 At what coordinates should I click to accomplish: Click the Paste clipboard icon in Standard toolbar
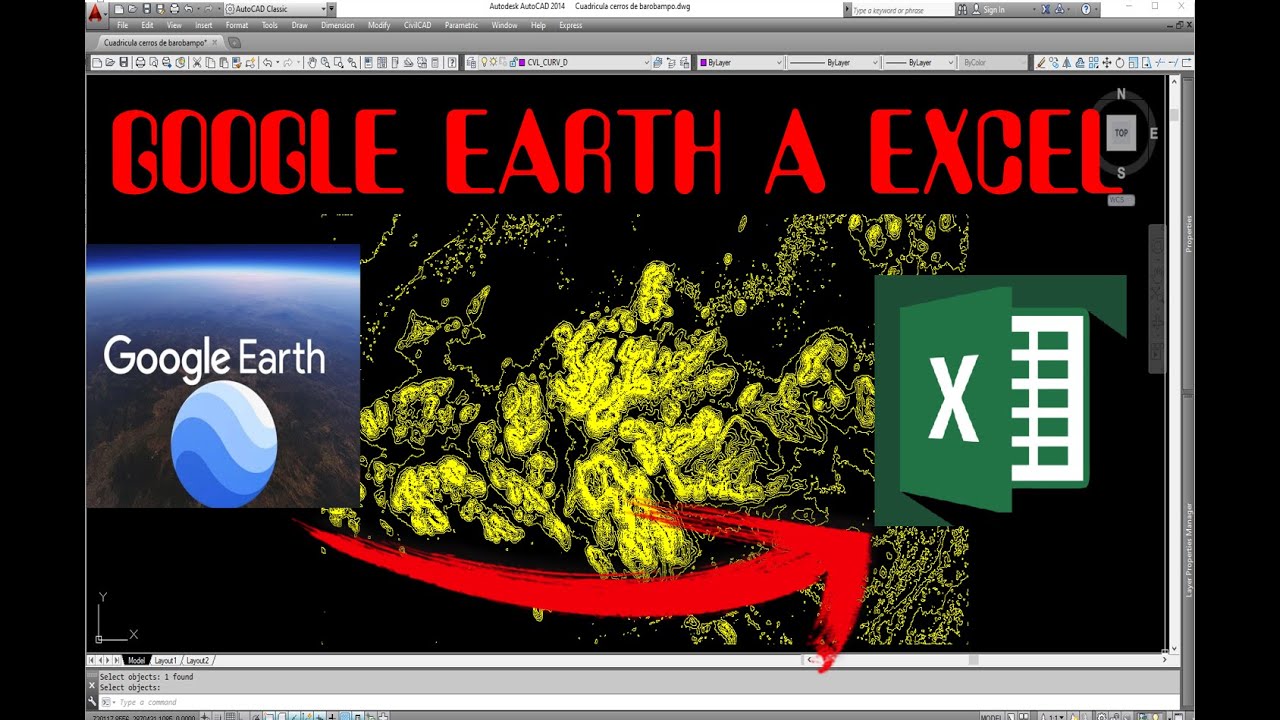click(223, 62)
